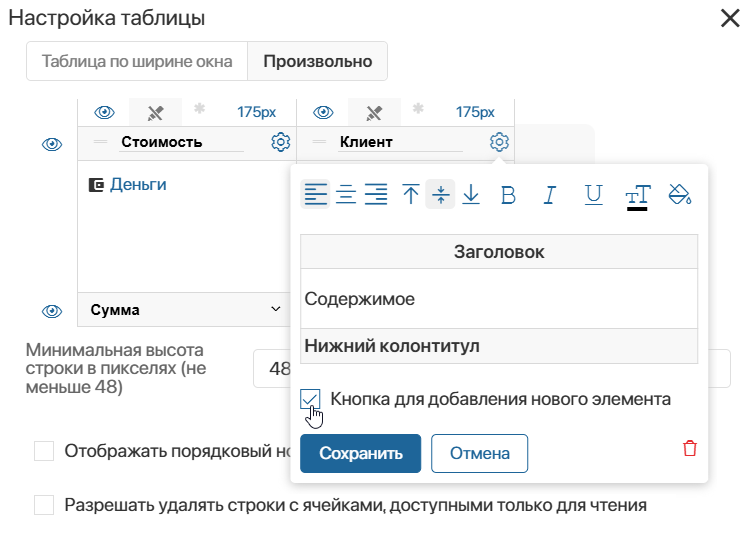Delete column with red trash icon

tap(690, 448)
